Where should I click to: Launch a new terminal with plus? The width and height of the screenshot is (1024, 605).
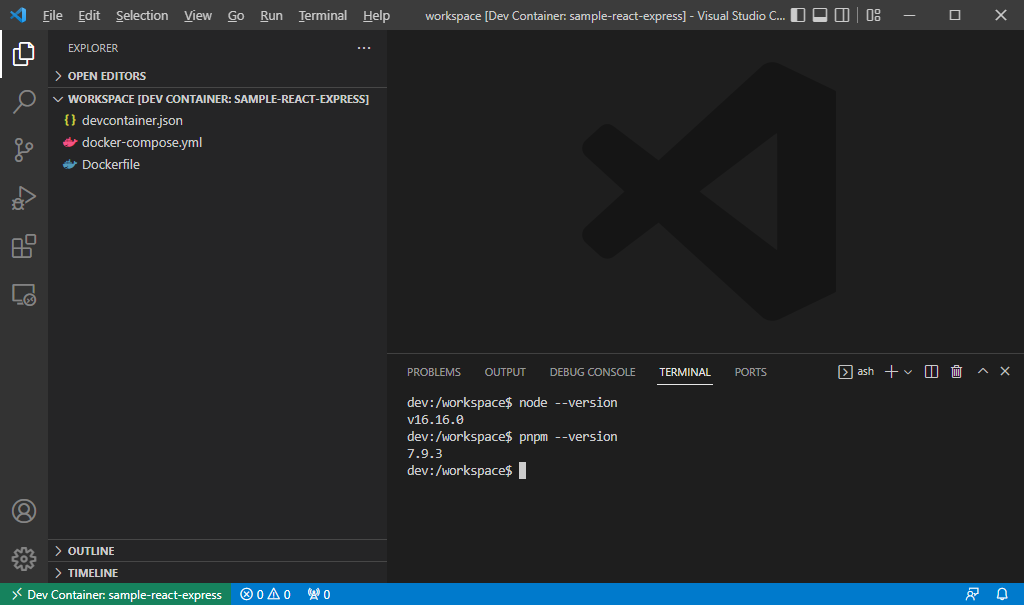[891, 372]
